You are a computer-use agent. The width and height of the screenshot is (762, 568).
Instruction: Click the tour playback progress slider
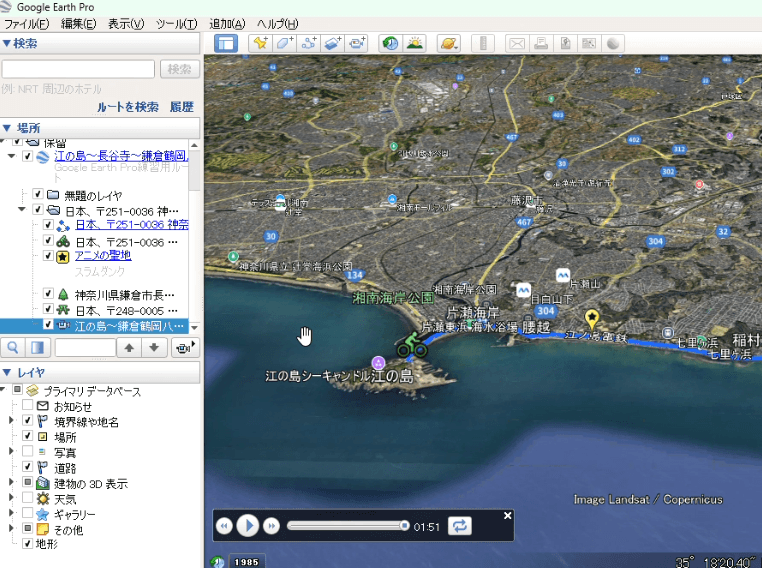346,525
